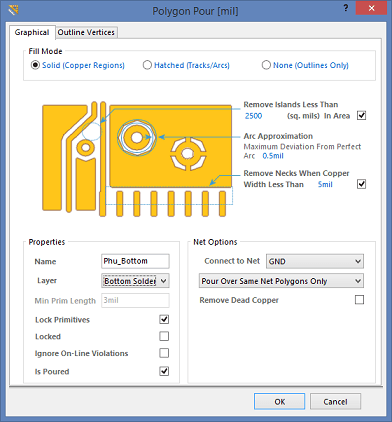
Task: Switch to the Outline Vertices tab
Action: [86, 32]
